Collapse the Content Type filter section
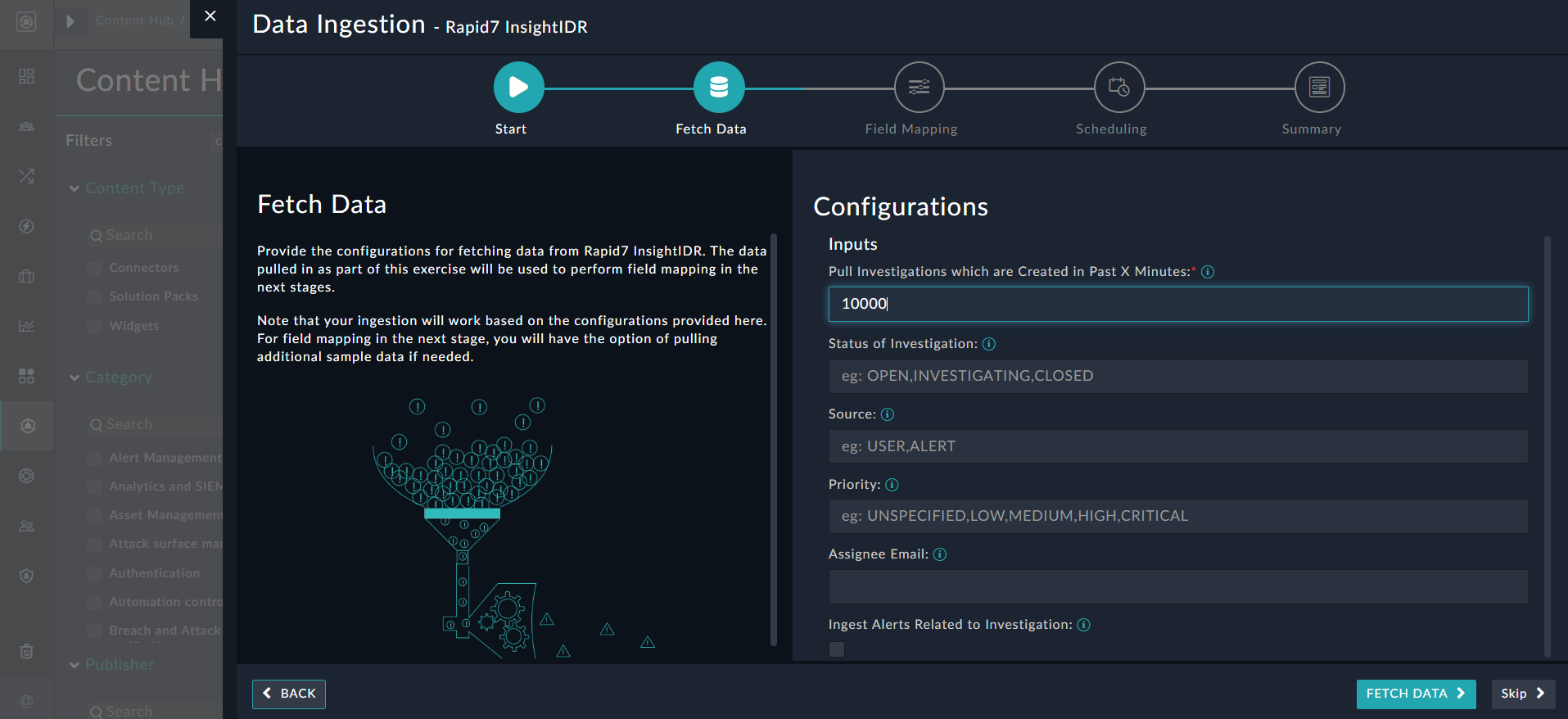The image size is (1568, 719). pos(75,188)
